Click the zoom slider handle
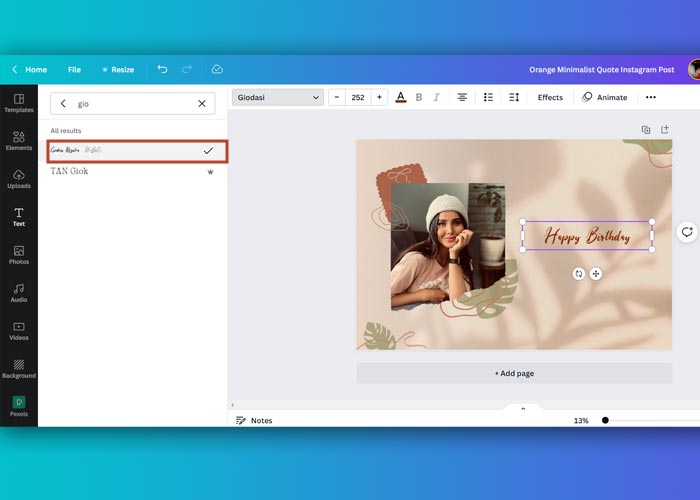The width and height of the screenshot is (700, 500). pos(605,420)
